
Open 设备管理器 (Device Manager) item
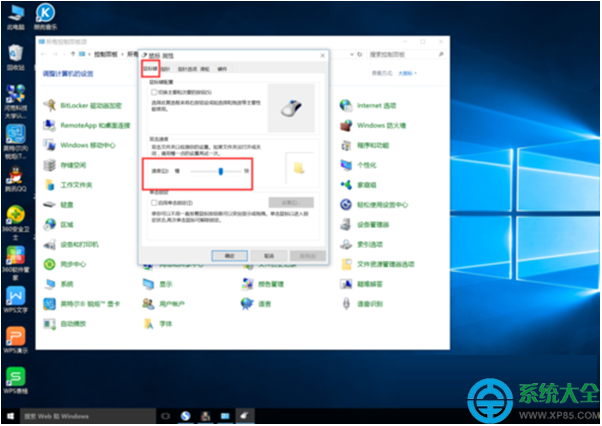coord(365,225)
